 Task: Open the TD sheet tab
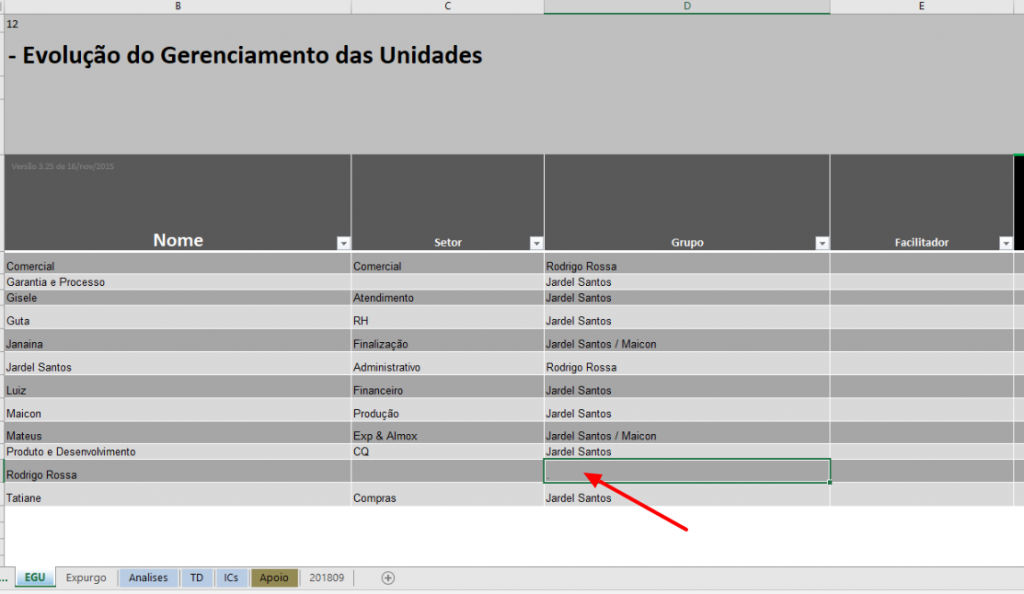point(197,578)
